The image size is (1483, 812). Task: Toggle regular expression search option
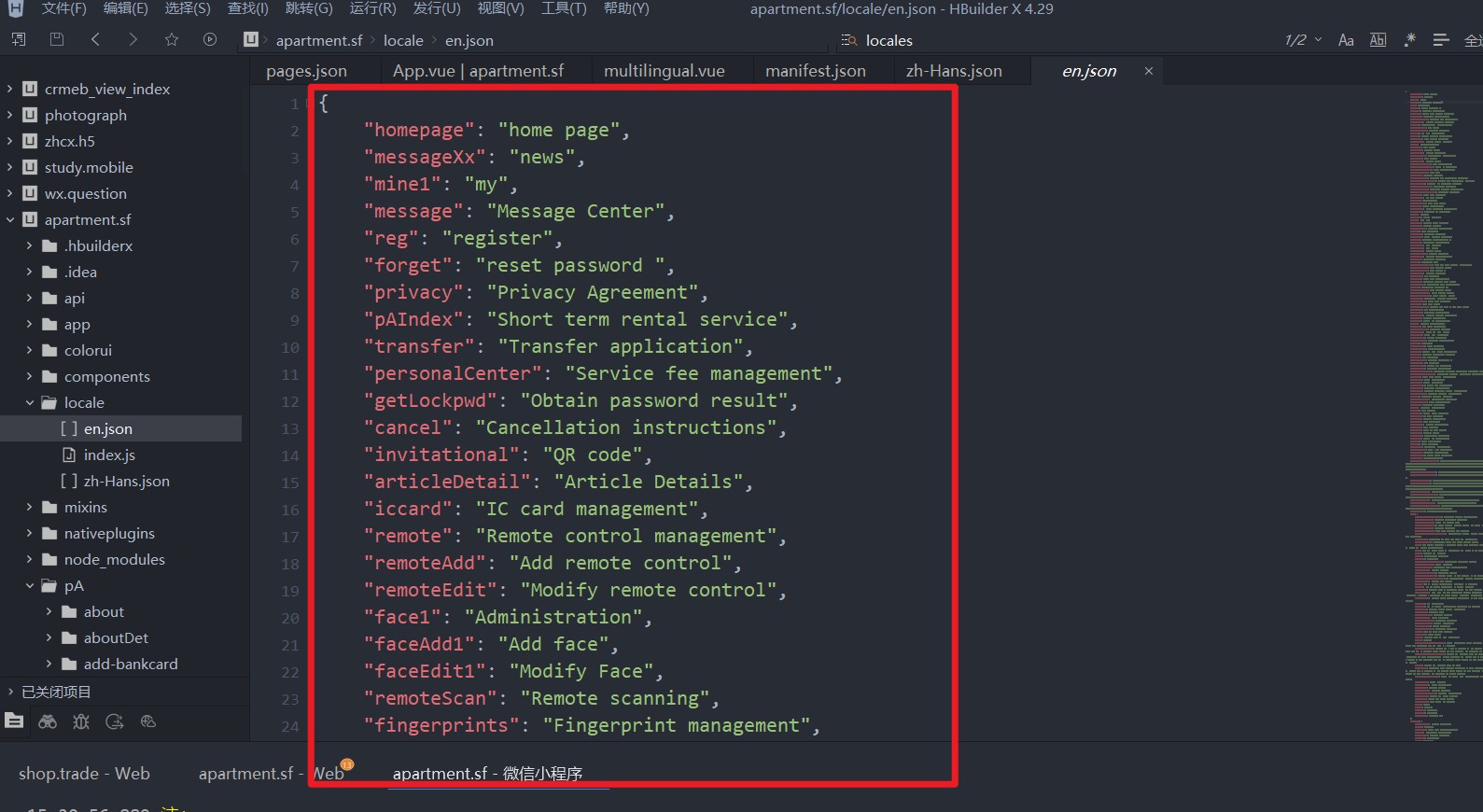click(x=1410, y=40)
